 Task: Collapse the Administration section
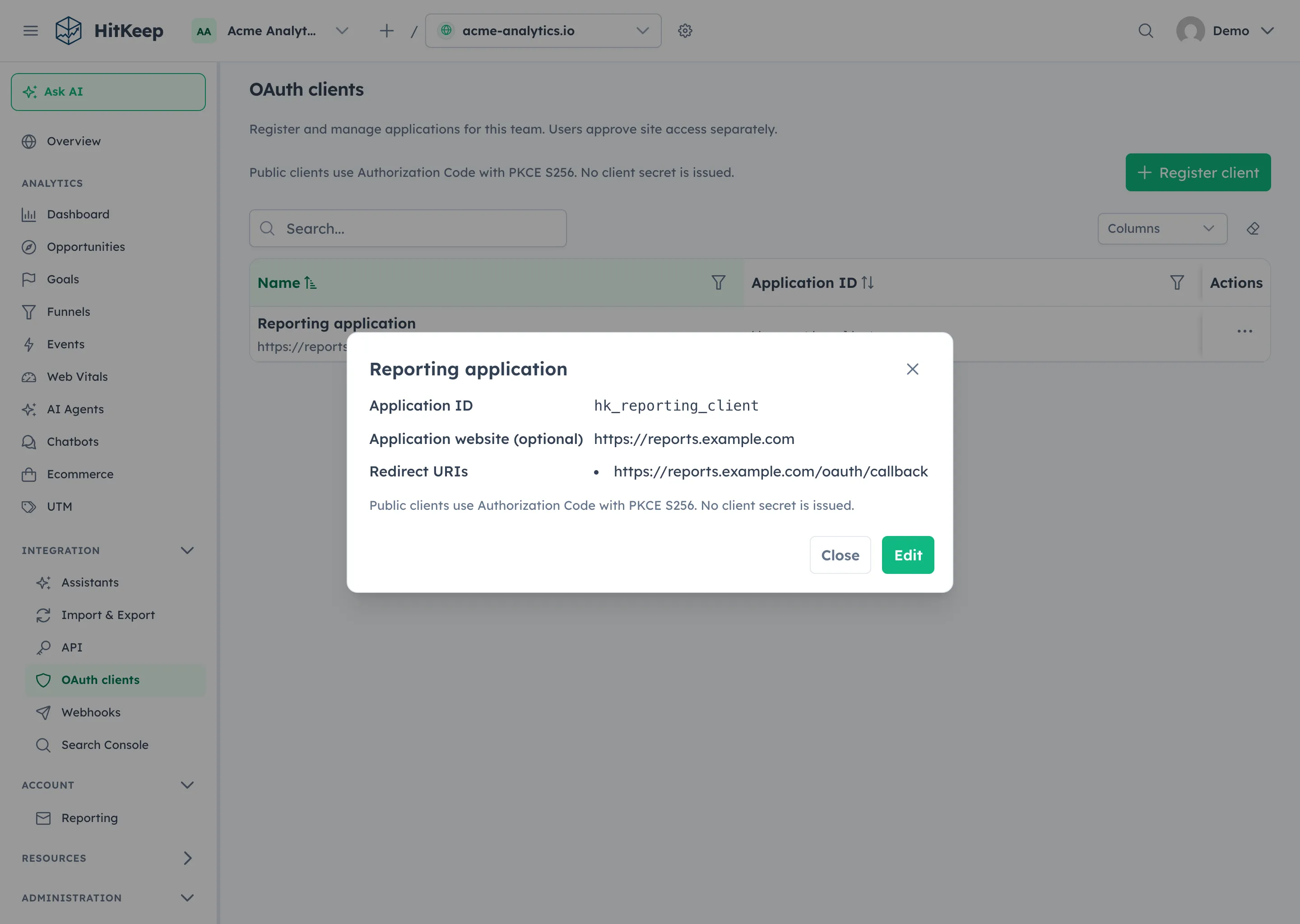click(187, 898)
